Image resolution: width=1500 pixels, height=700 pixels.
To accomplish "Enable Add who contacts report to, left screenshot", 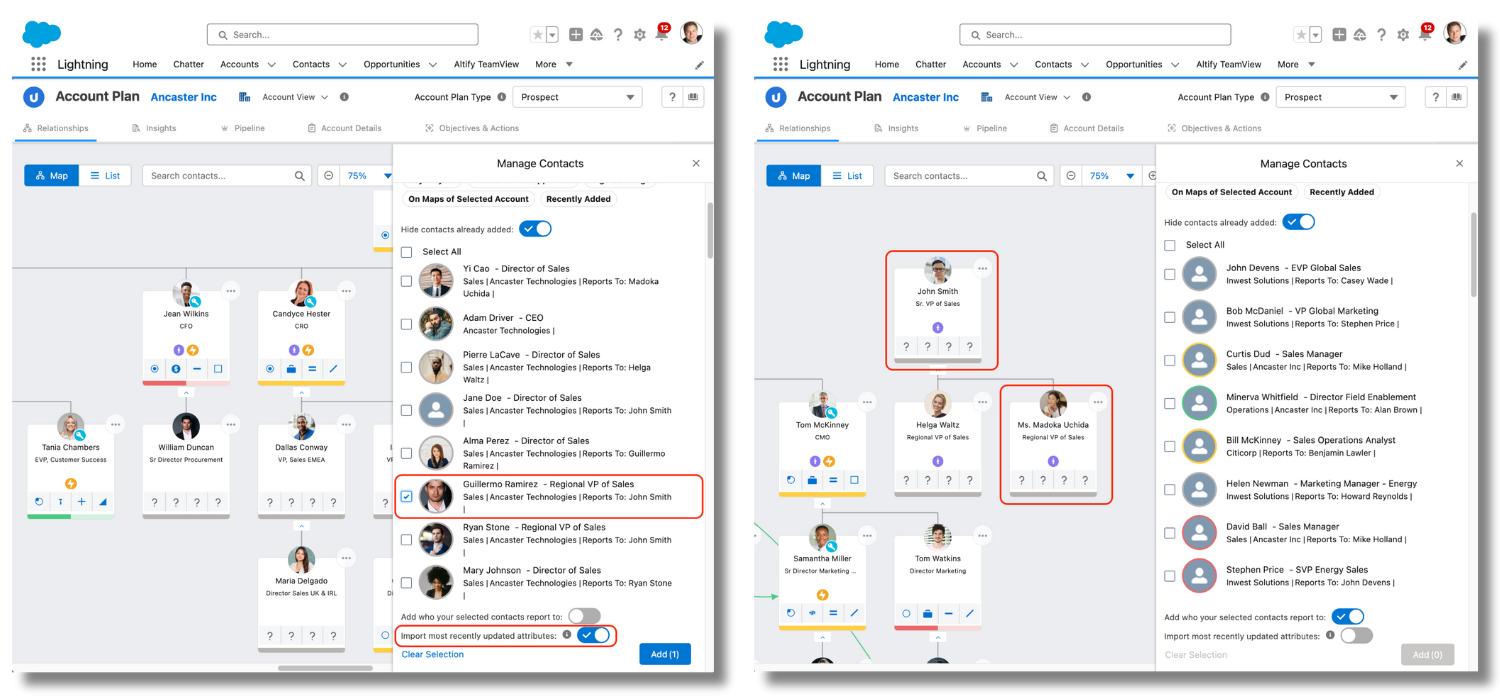I will [584, 617].
